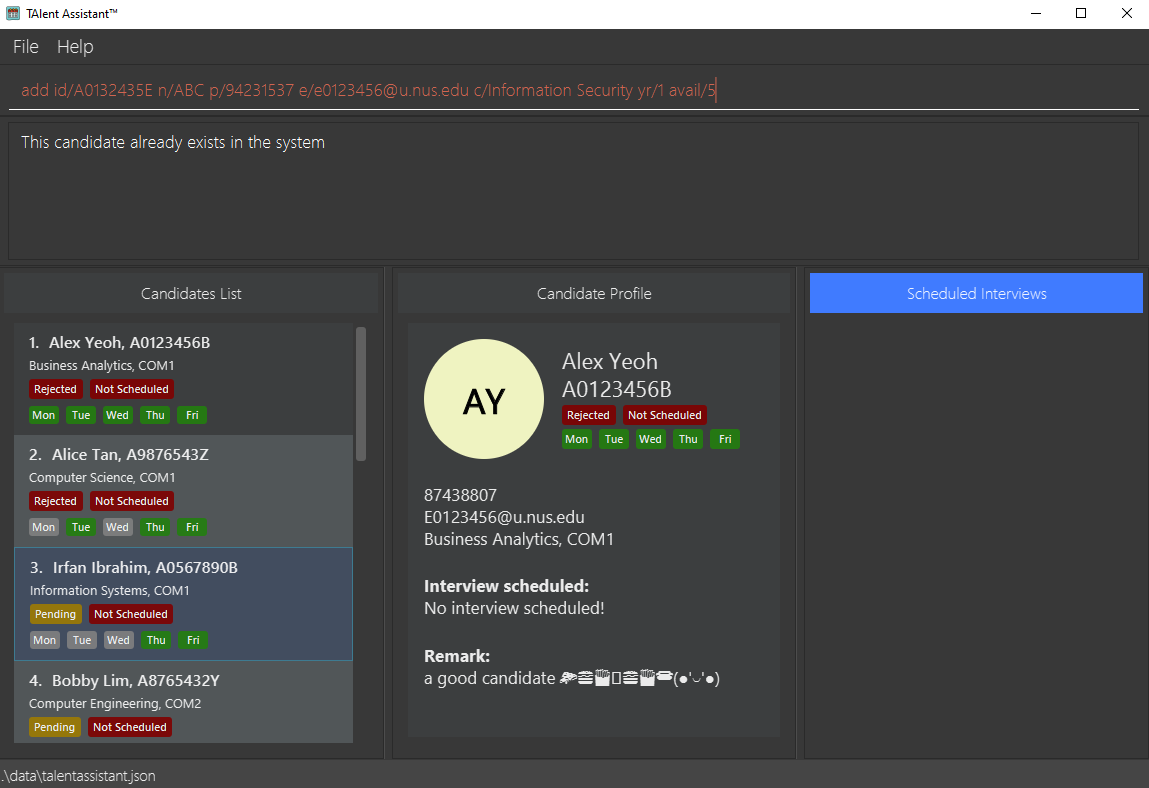Click grey Mon tag on Irfan Ibrahim card
Image resolution: width=1149 pixels, height=788 pixels.
[x=45, y=640]
